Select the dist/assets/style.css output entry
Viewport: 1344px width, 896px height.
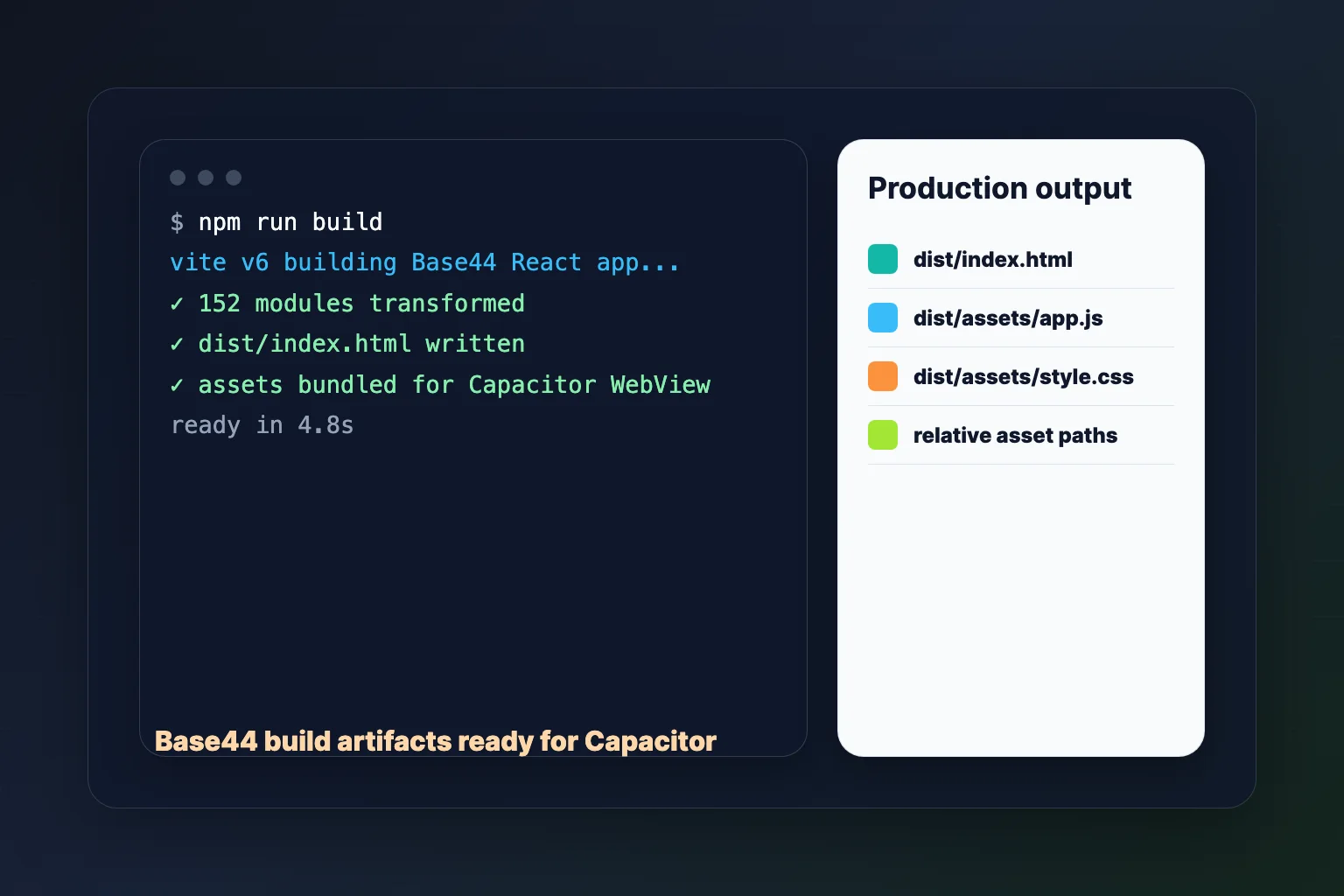tap(1021, 376)
